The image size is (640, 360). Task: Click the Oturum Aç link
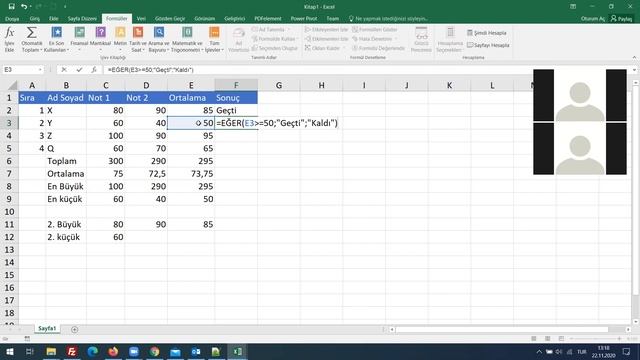(x=593, y=19)
